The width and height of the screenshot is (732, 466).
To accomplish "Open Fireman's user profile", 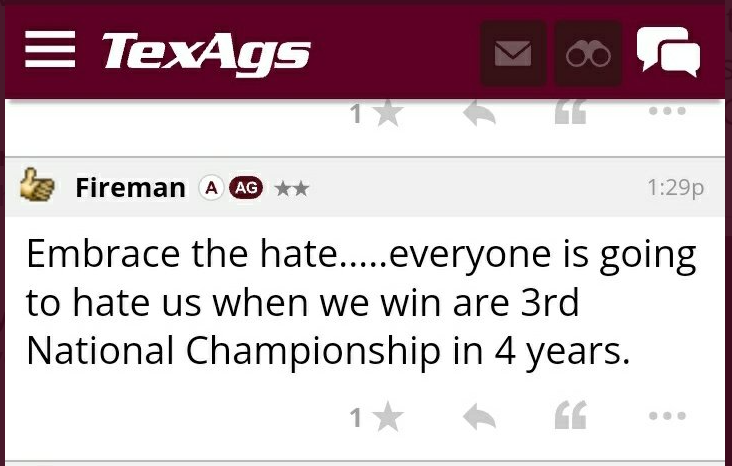I will 130,187.
